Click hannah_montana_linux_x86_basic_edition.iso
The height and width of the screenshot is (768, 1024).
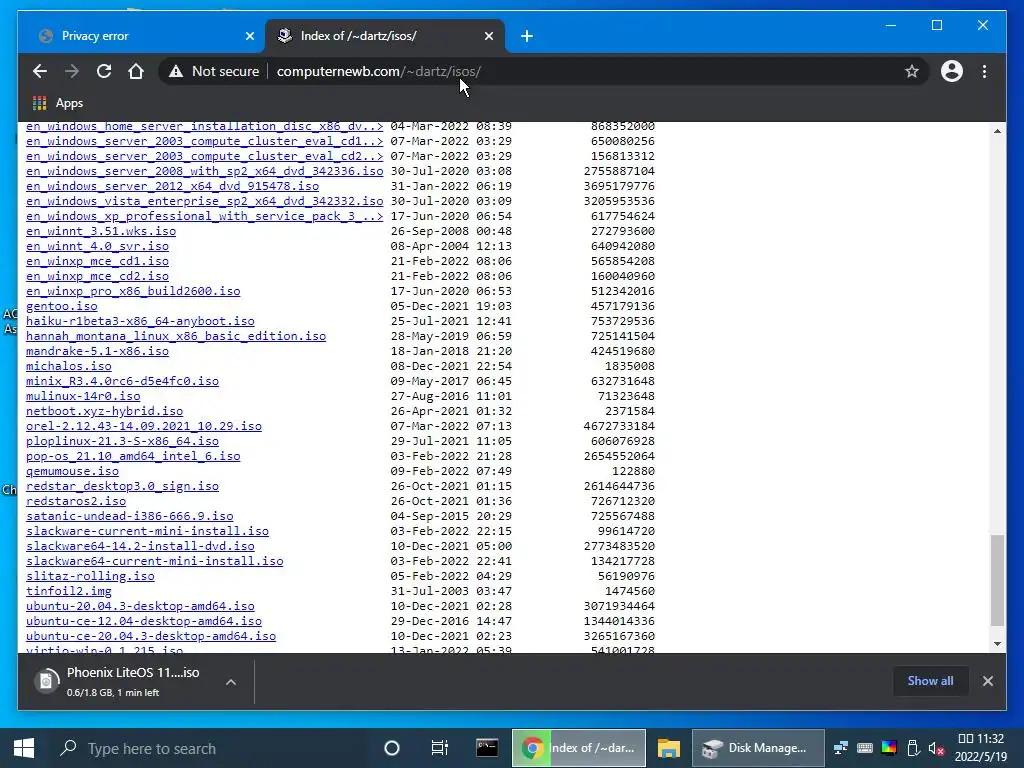(x=176, y=336)
